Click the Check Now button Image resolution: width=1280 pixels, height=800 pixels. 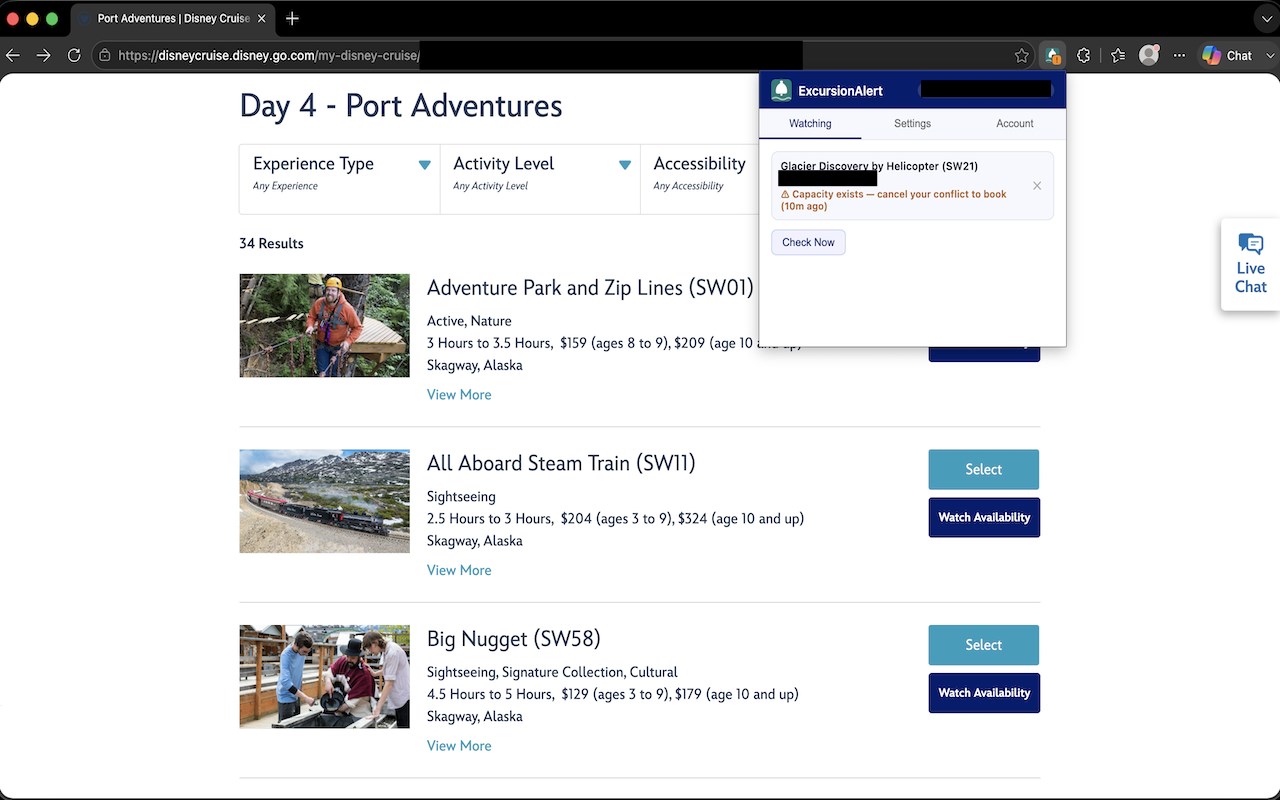click(x=808, y=242)
